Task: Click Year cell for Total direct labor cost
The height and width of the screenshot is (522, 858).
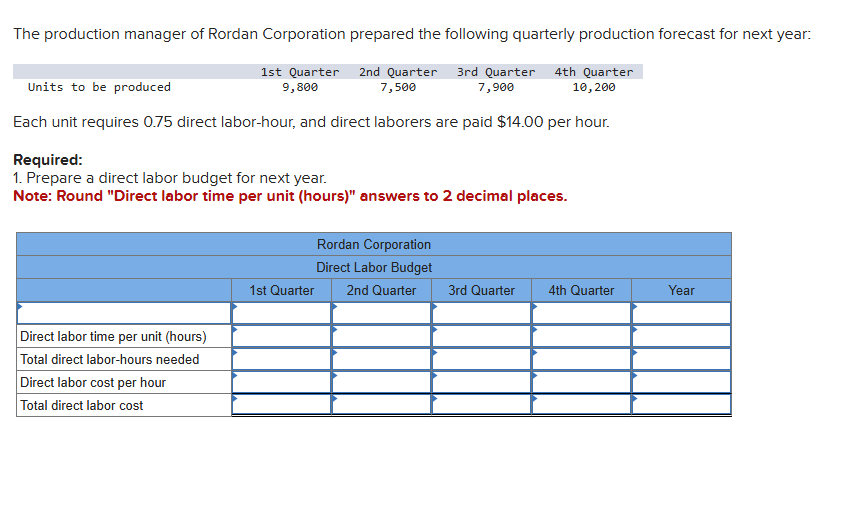Action: (682, 405)
